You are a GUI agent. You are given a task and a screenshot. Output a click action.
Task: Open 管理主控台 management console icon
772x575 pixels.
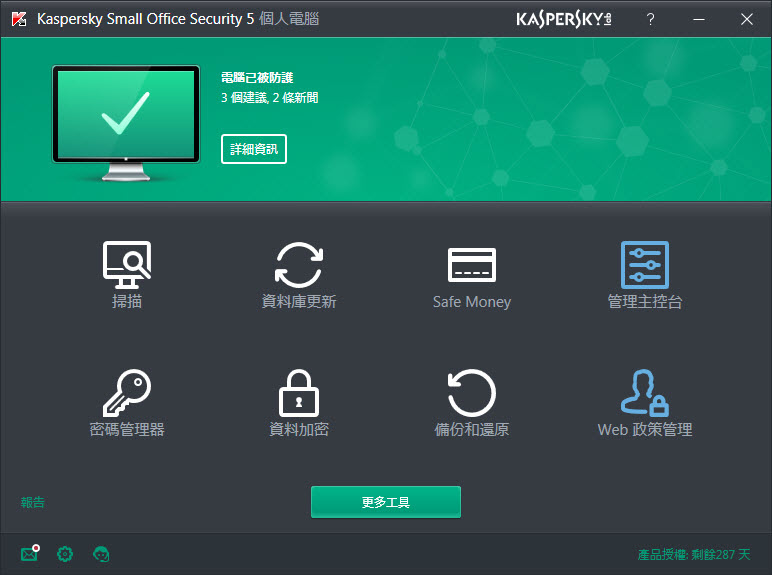point(644,265)
